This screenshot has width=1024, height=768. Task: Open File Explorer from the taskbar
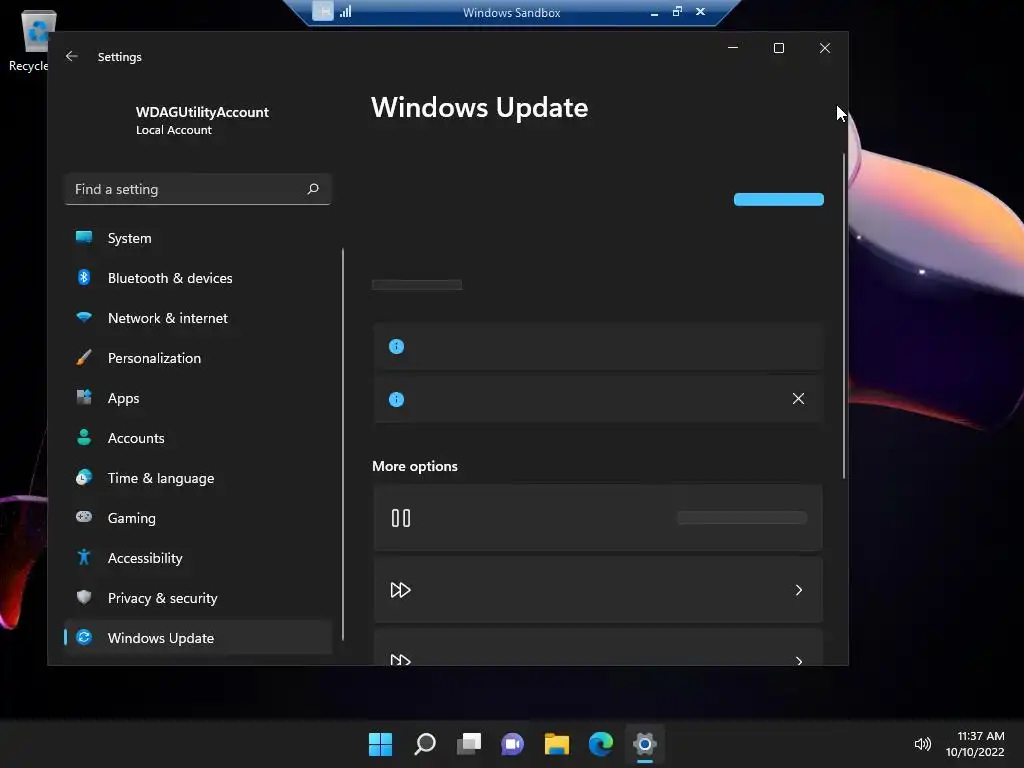(556, 744)
